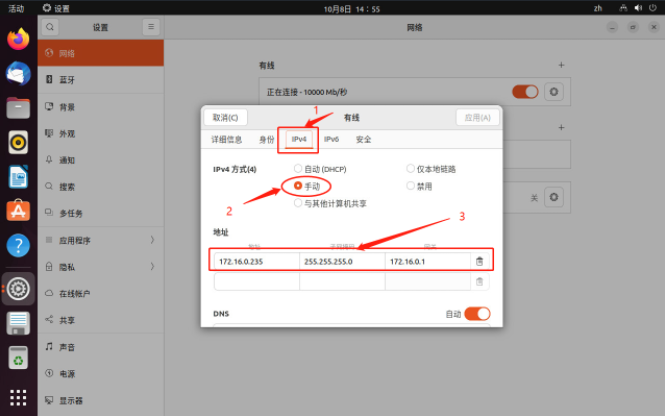Expand the 隐私 sidebar entry

tap(101, 267)
